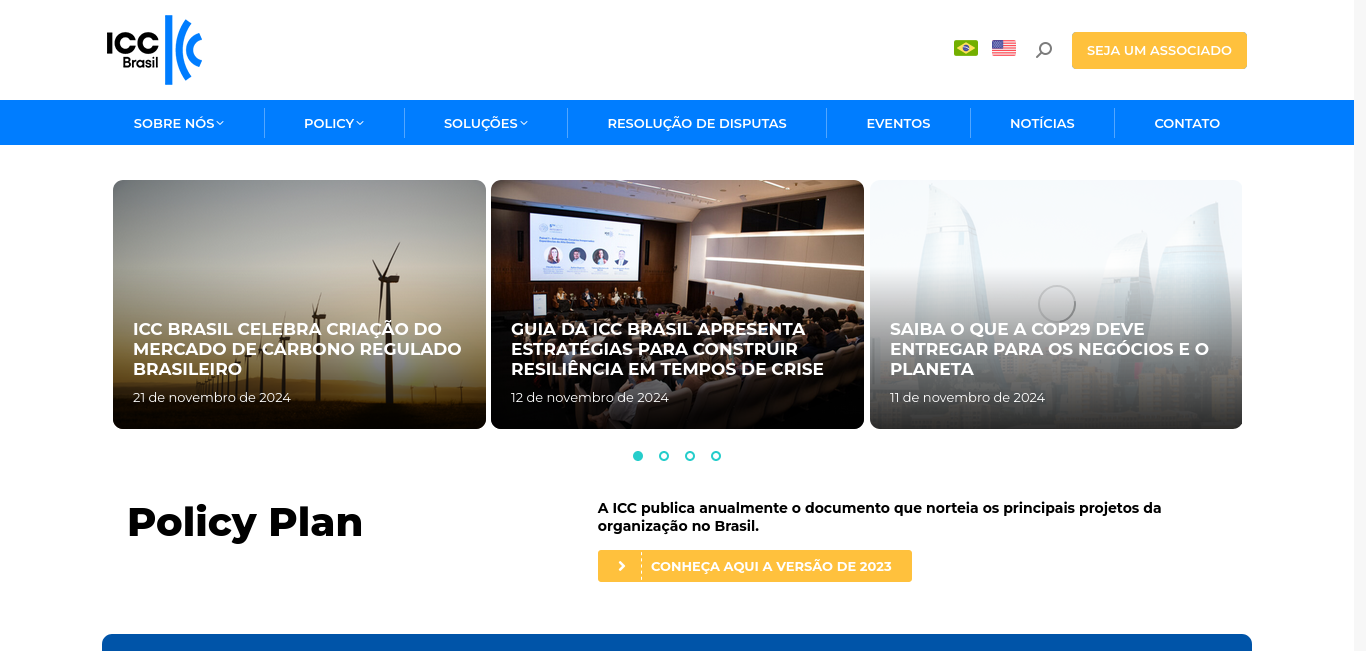Go to the EVENTOS page
This screenshot has height=651, width=1366.
point(898,123)
